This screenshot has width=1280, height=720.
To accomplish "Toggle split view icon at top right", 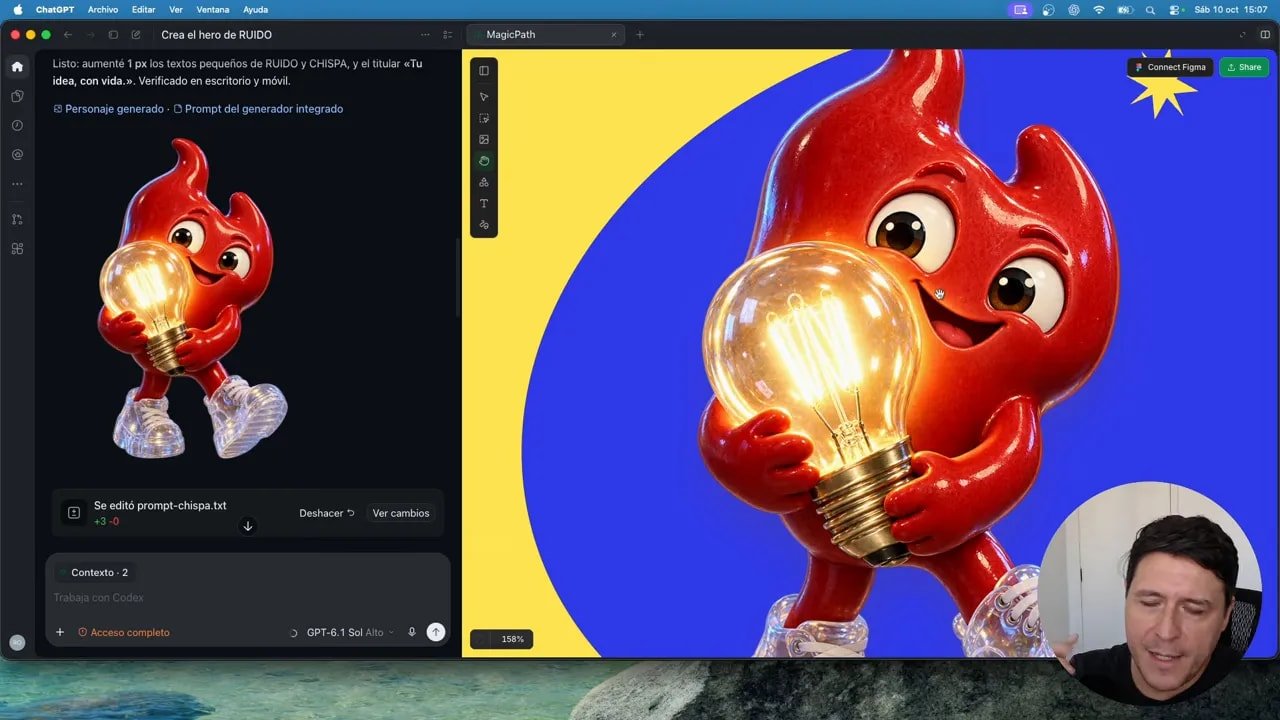I will [x=1266, y=35].
